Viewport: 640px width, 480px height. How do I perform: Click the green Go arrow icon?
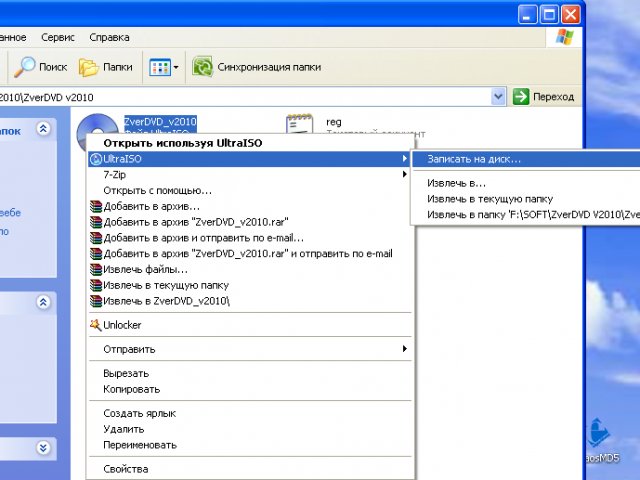tap(521, 97)
